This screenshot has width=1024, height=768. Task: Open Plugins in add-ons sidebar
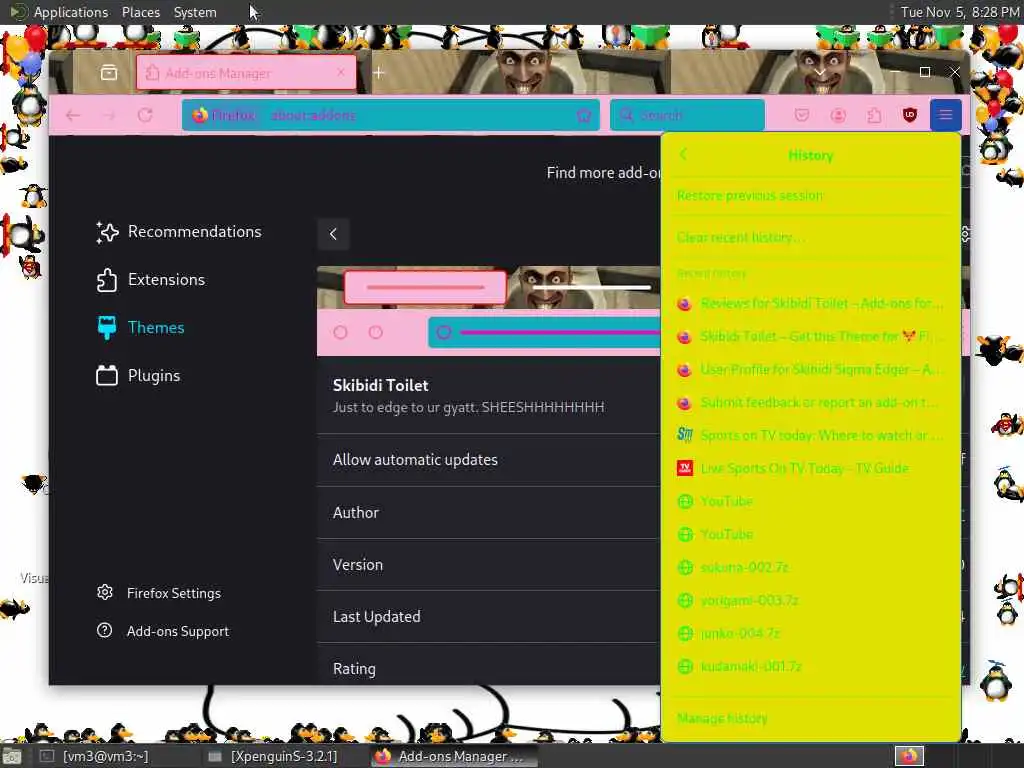click(x=138, y=376)
